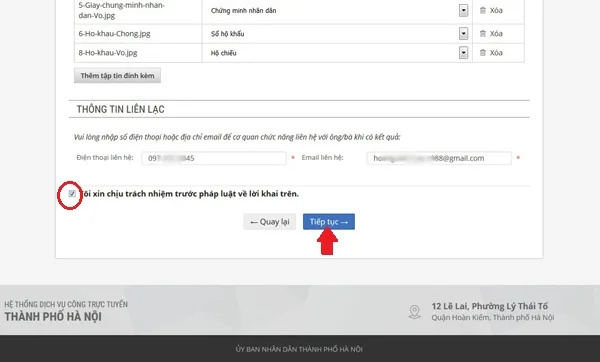Click the 'THÔNG TIN LIÊN LẠC' section heading

120,109
